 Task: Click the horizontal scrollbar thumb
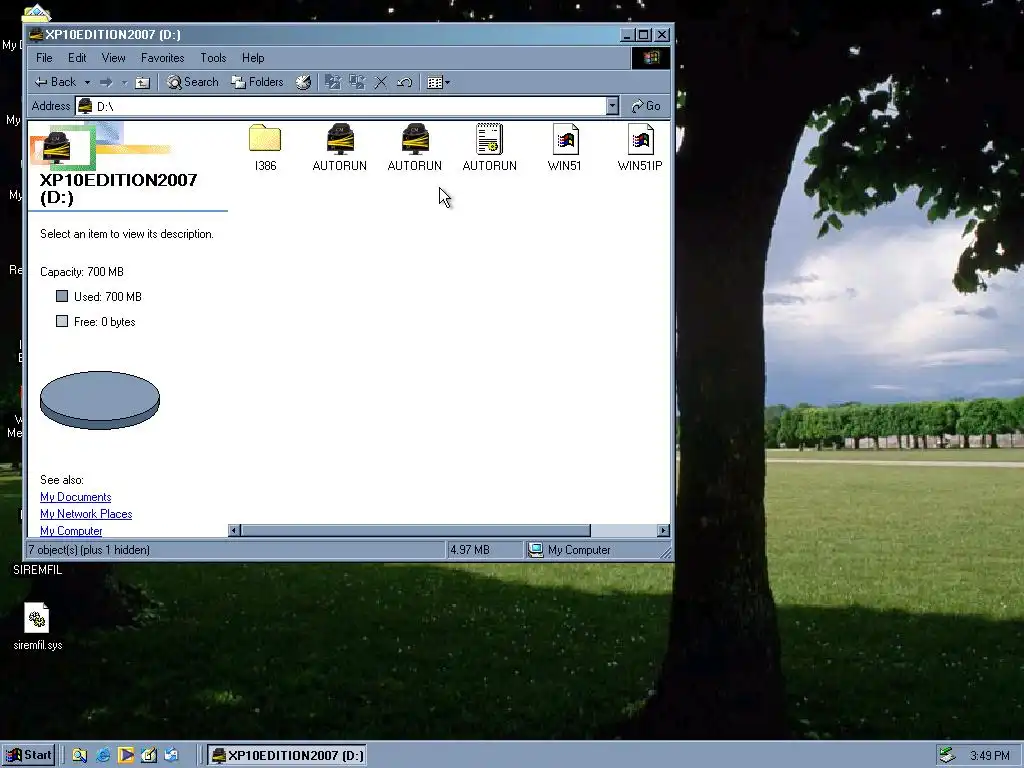pos(415,530)
